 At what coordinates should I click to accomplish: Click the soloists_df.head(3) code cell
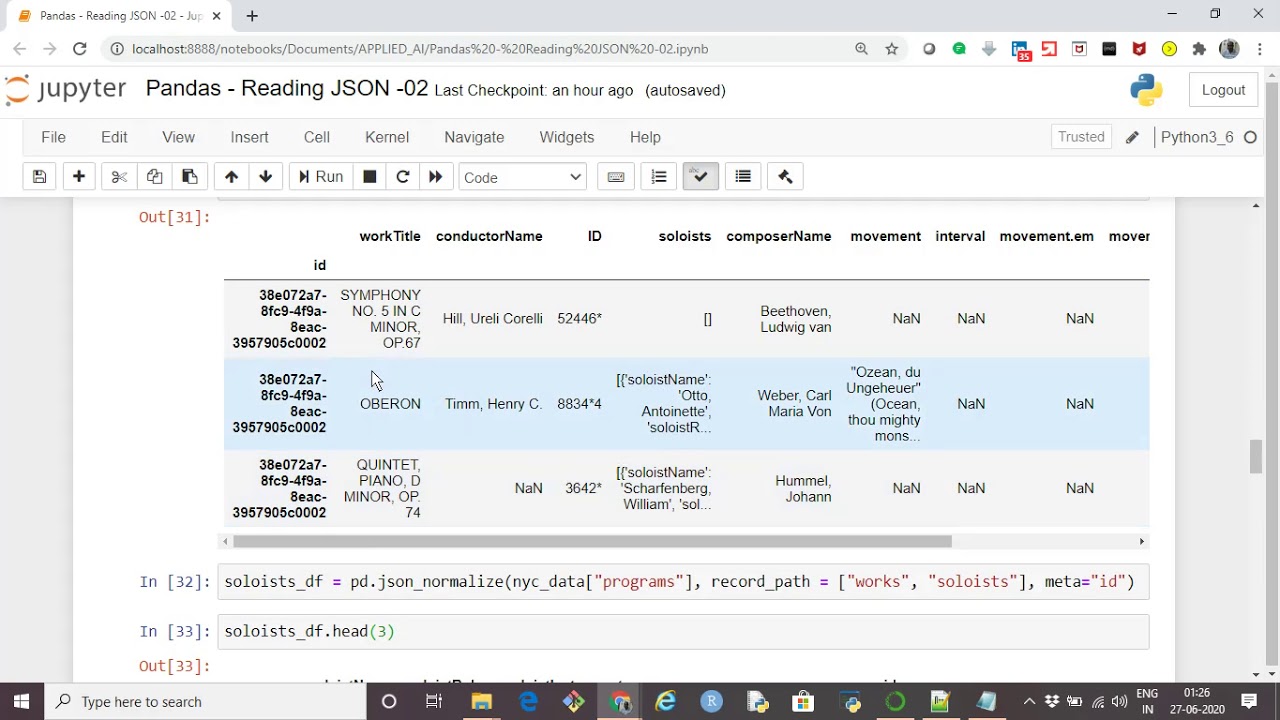point(683,631)
